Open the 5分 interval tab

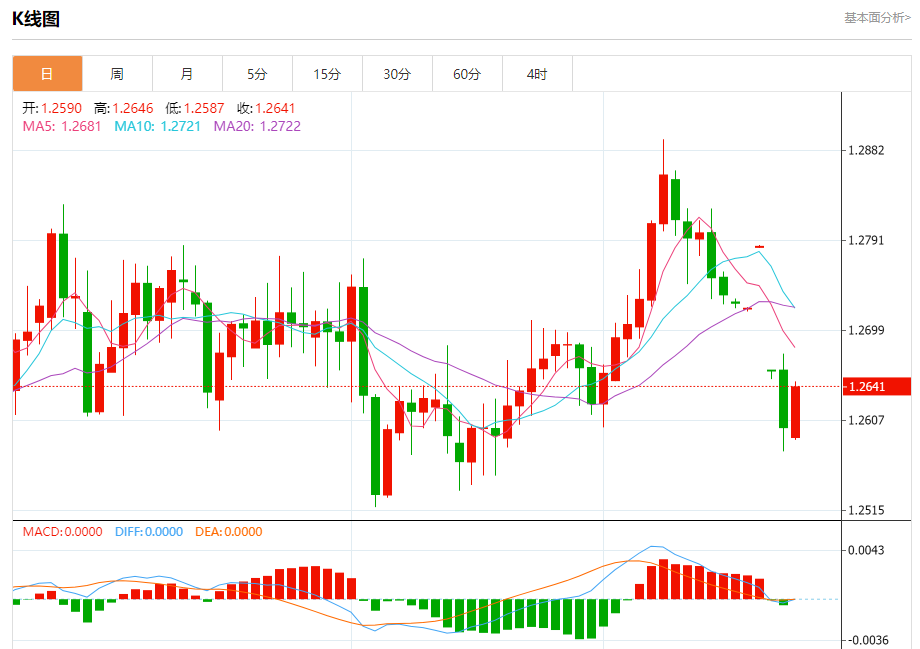(257, 74)
